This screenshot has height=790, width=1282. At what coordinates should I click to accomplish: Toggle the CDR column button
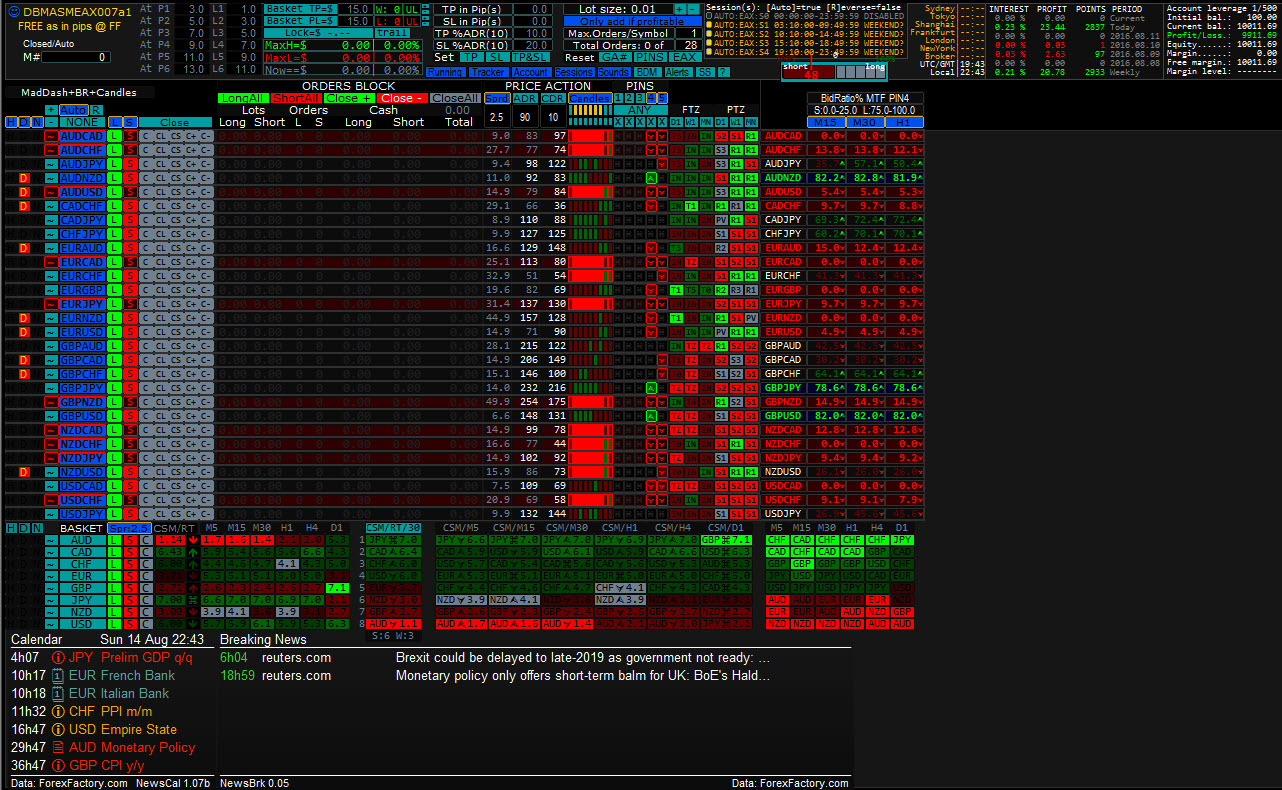(x=553, y=98)
